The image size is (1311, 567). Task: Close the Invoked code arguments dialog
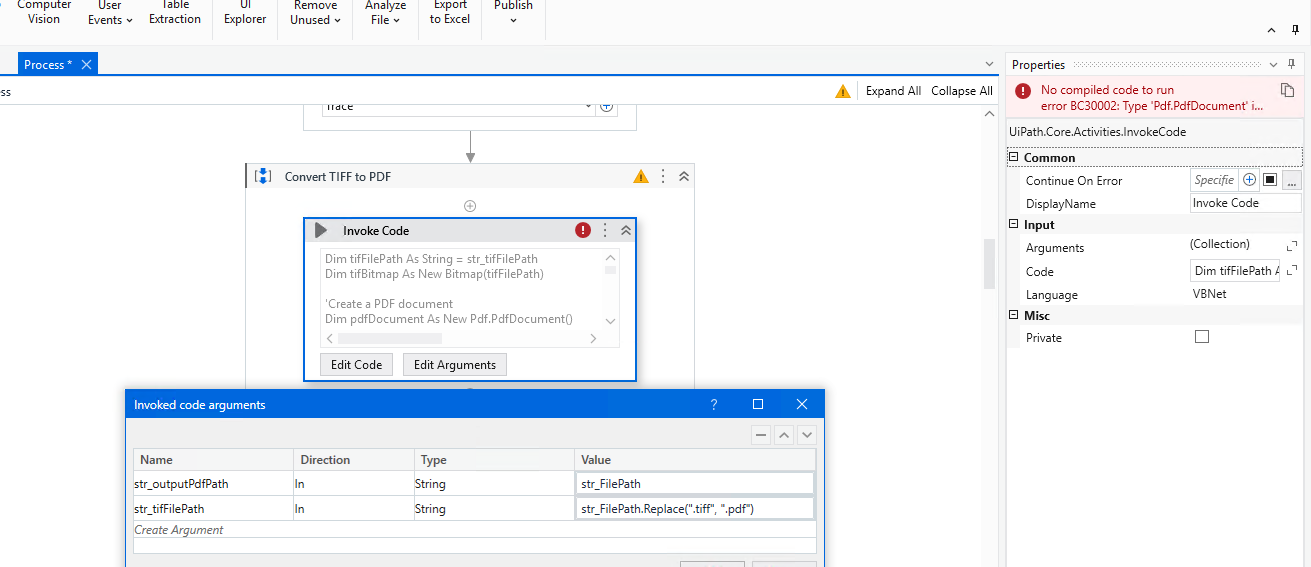802,405
